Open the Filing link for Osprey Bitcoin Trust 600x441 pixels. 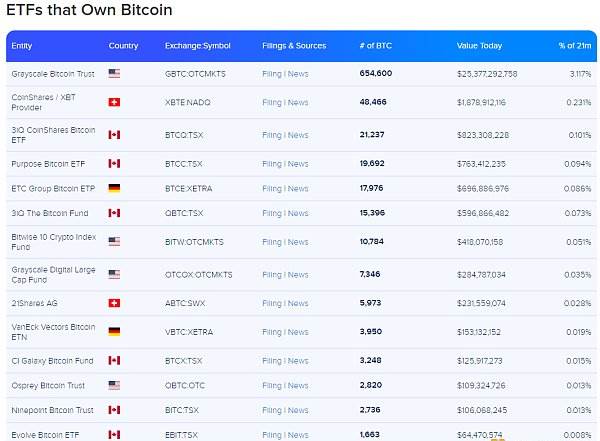point(272,385)
